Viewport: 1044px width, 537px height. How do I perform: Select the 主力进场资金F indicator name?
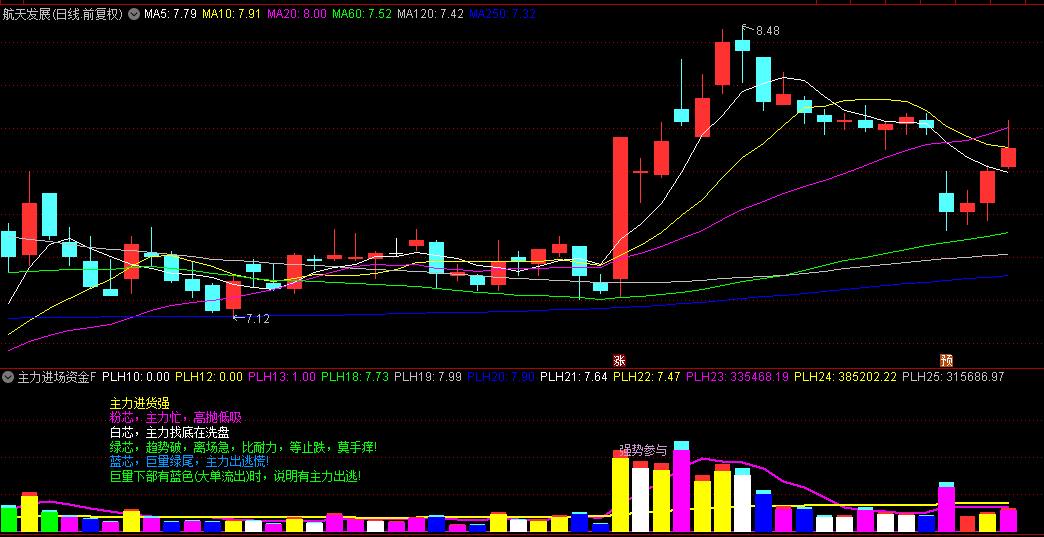(57, 377)
